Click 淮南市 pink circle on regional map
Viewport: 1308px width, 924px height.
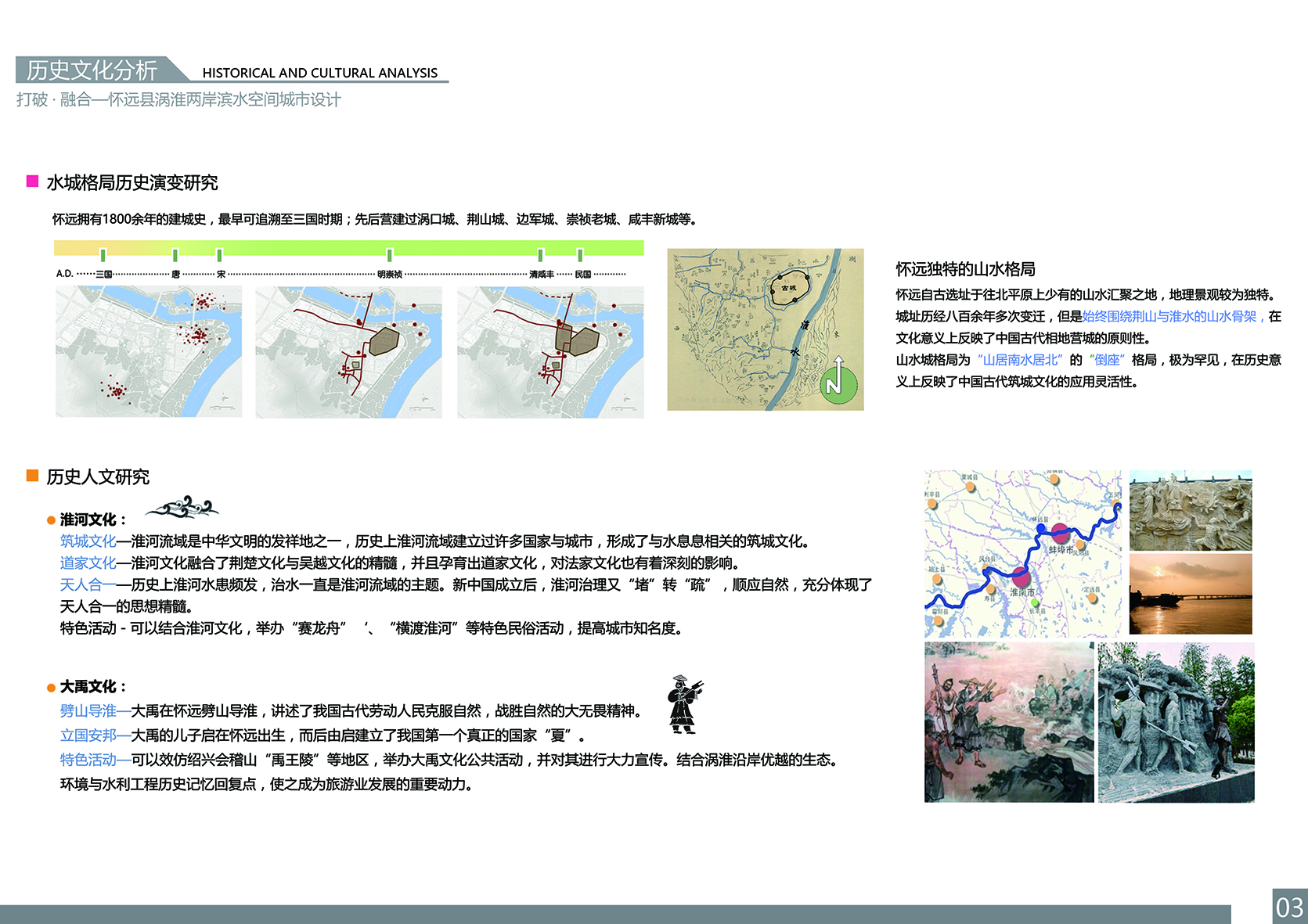click(x=1021, y=577)
